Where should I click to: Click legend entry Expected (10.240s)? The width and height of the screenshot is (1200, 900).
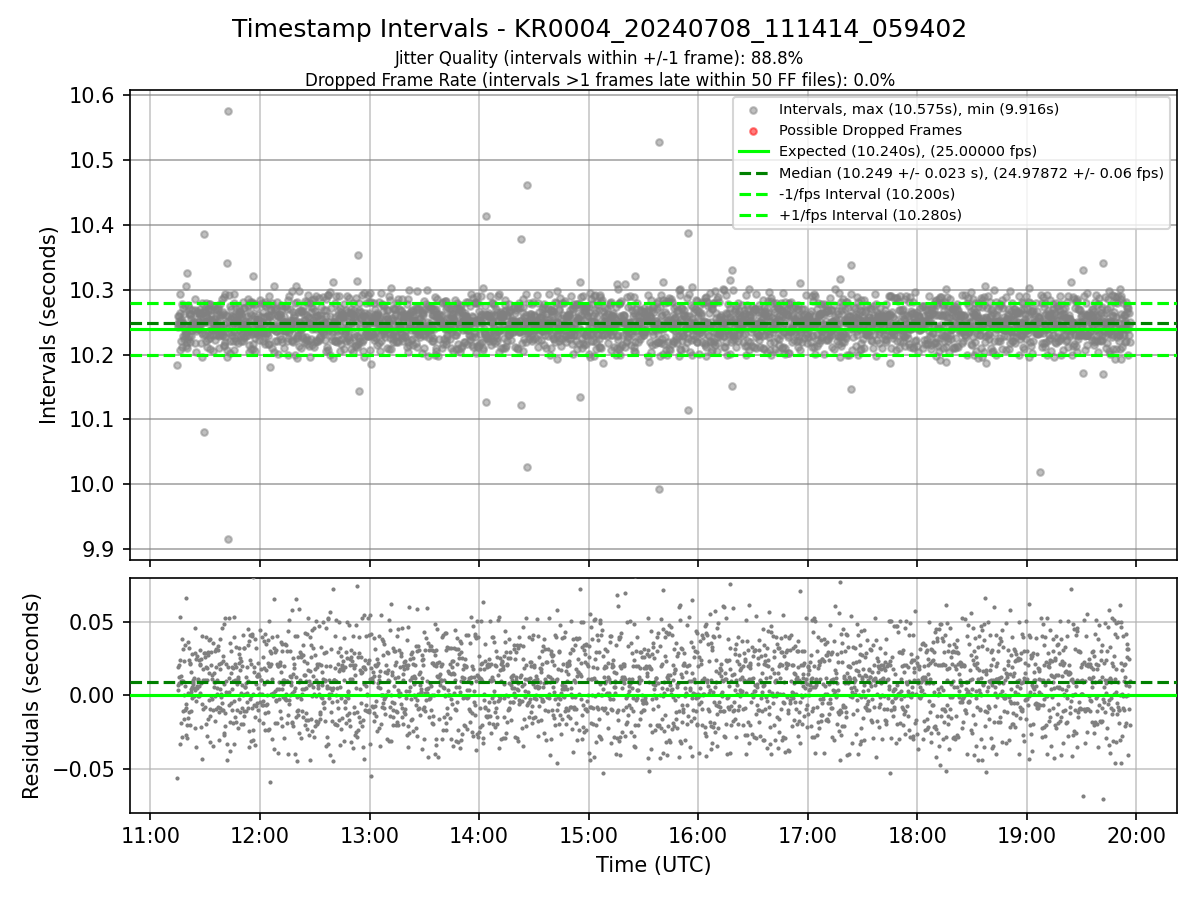pos(907,151)
